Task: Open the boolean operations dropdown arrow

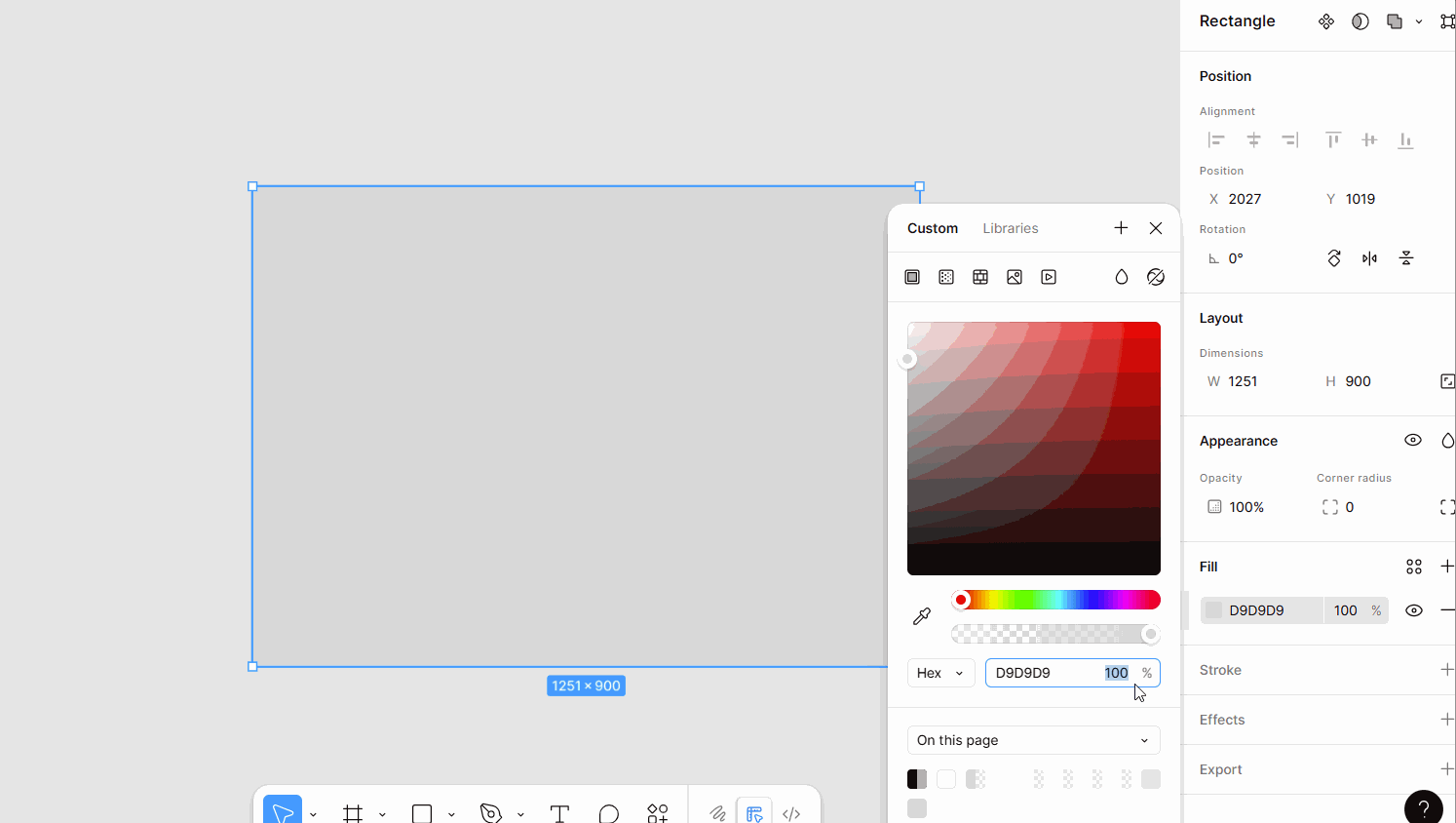Action: [1419, 21]
